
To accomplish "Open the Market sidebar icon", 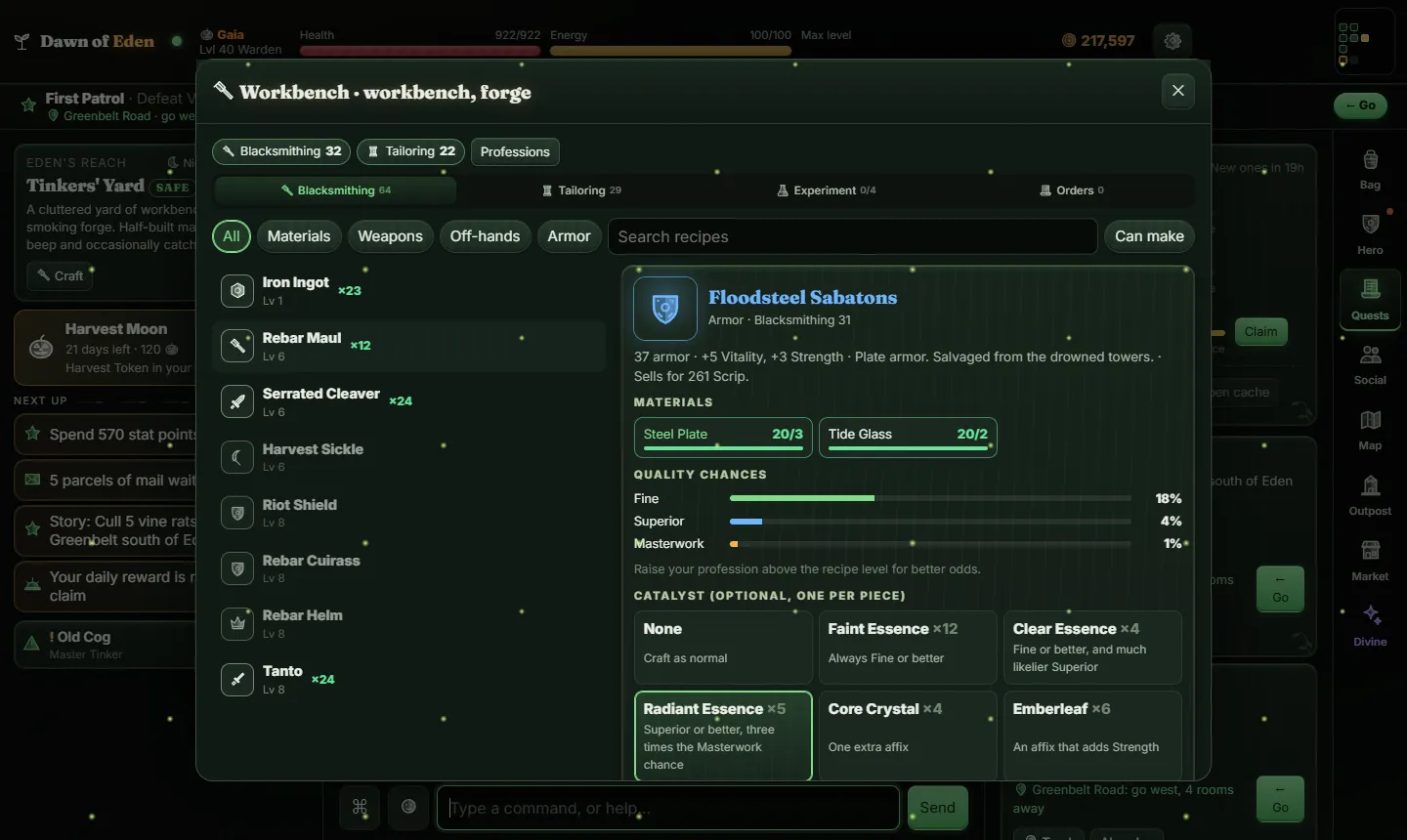I will [1370, 561].
